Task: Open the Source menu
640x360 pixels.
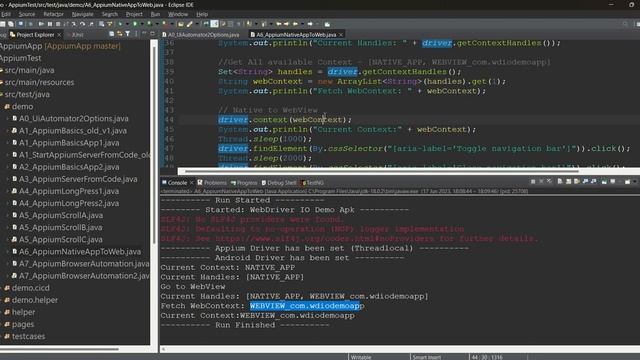Action: click(x=27, y=14)
